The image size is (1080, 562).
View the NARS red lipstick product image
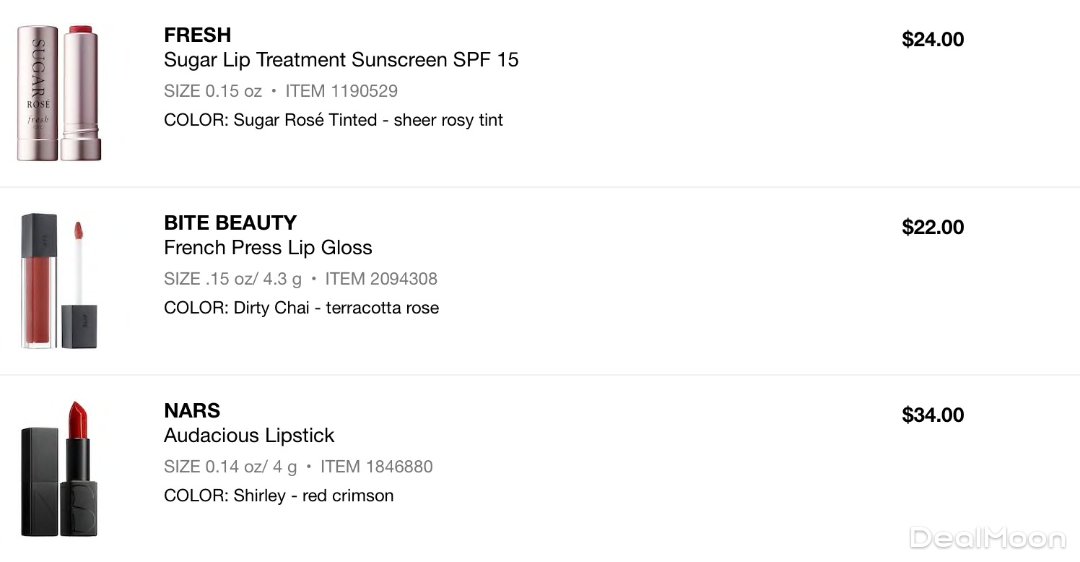tap(60, 468)
